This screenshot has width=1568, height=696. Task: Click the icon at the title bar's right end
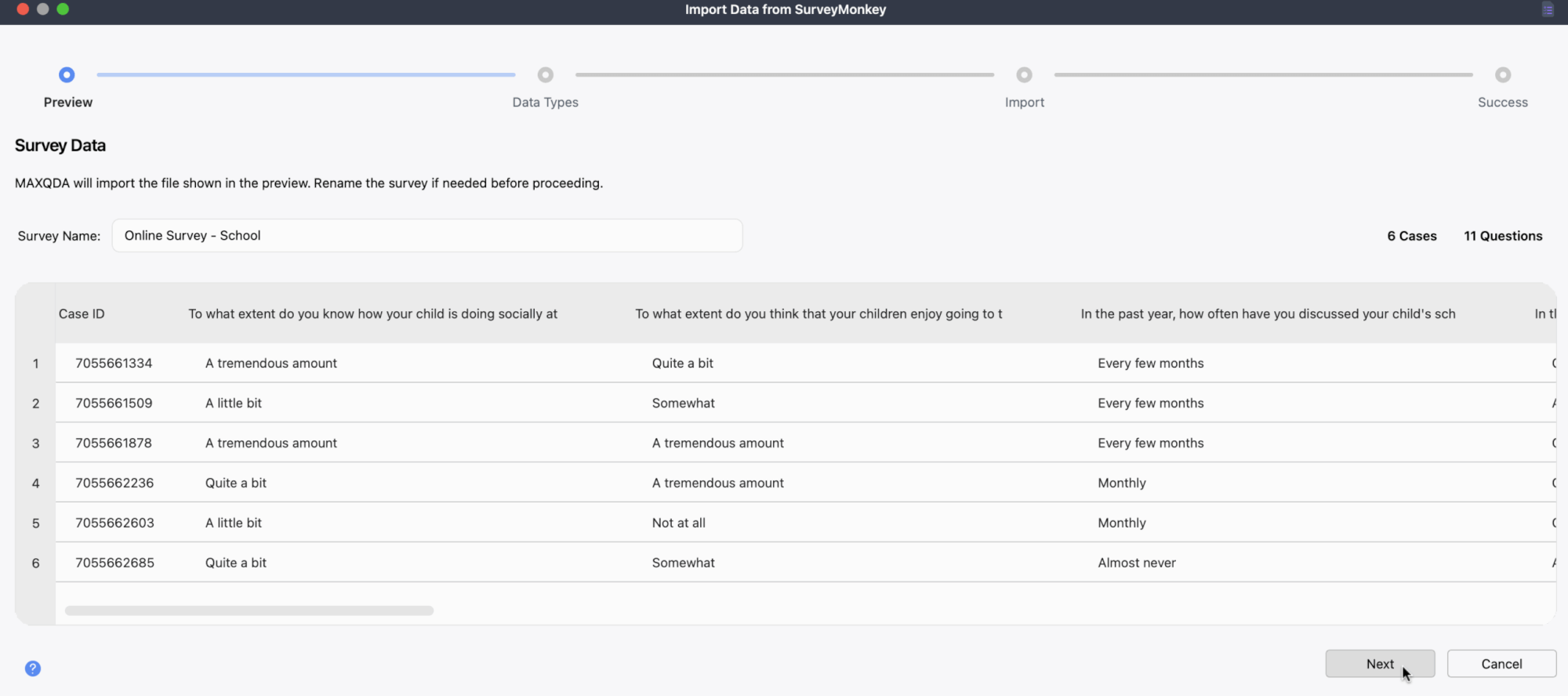click(x=1548, y=9)
